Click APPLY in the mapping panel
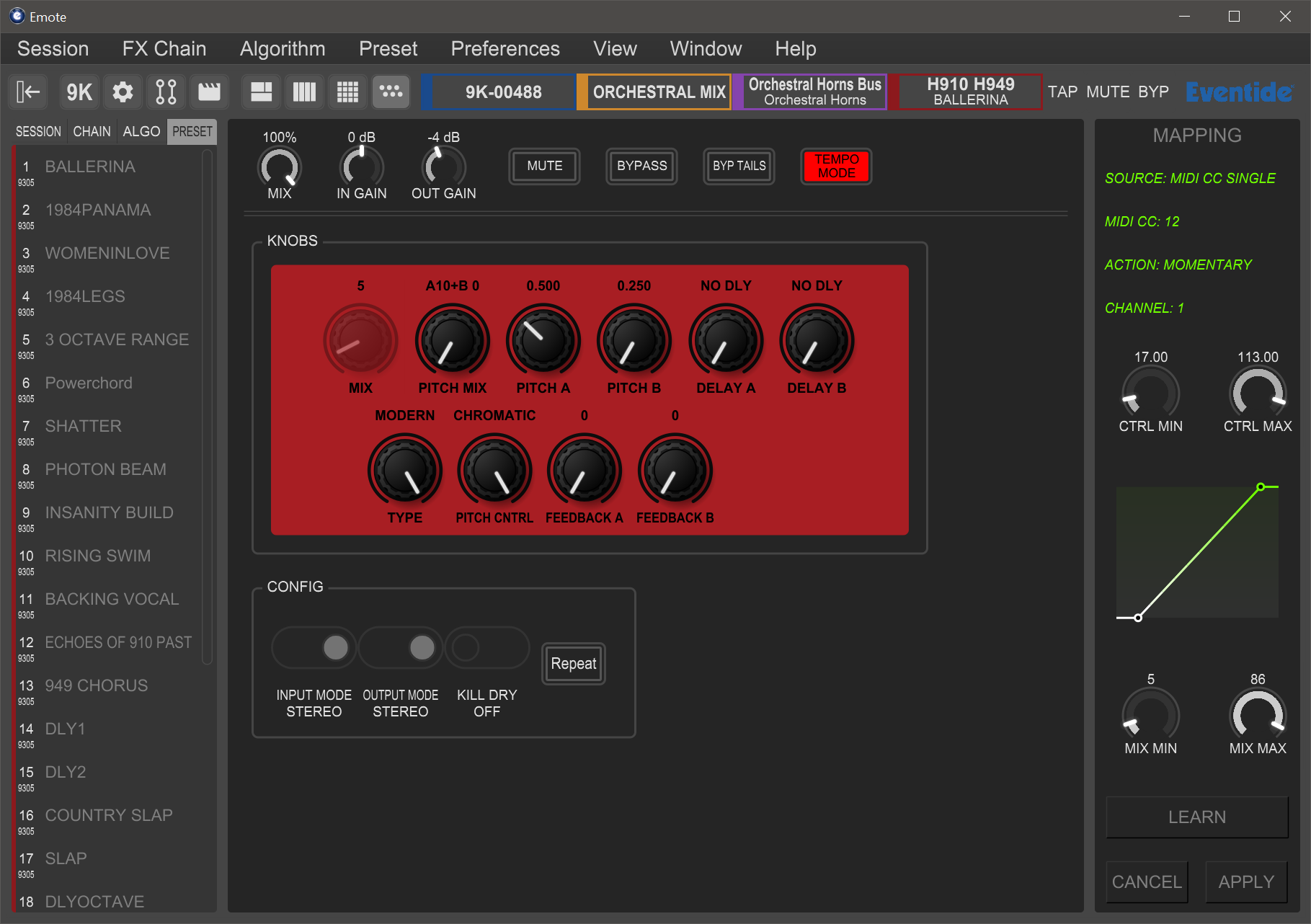 click(x=1247, y=882)
